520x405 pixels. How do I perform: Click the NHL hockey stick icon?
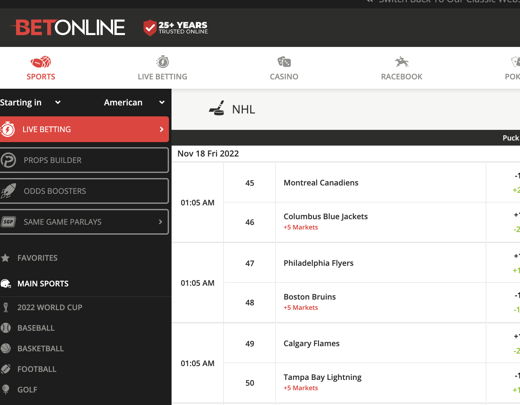point(217,108)
